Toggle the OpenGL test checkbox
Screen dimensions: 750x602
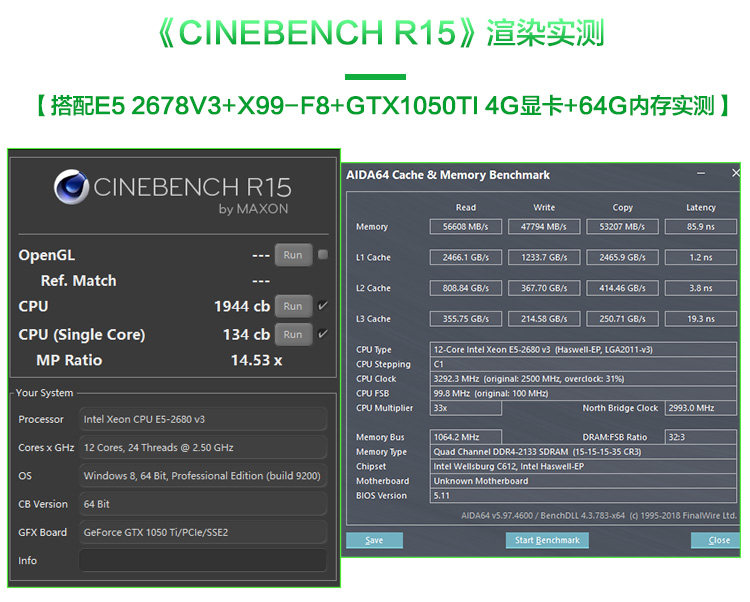point(323,254)
